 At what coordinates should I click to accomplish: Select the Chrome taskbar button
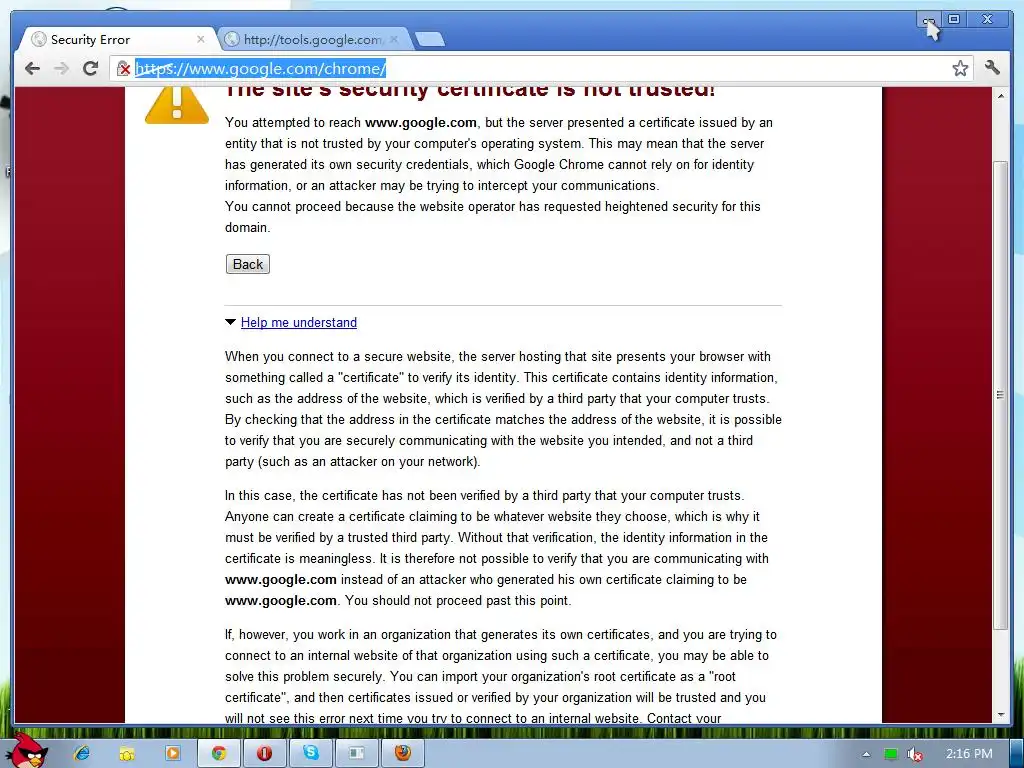(x=219, y=753)
